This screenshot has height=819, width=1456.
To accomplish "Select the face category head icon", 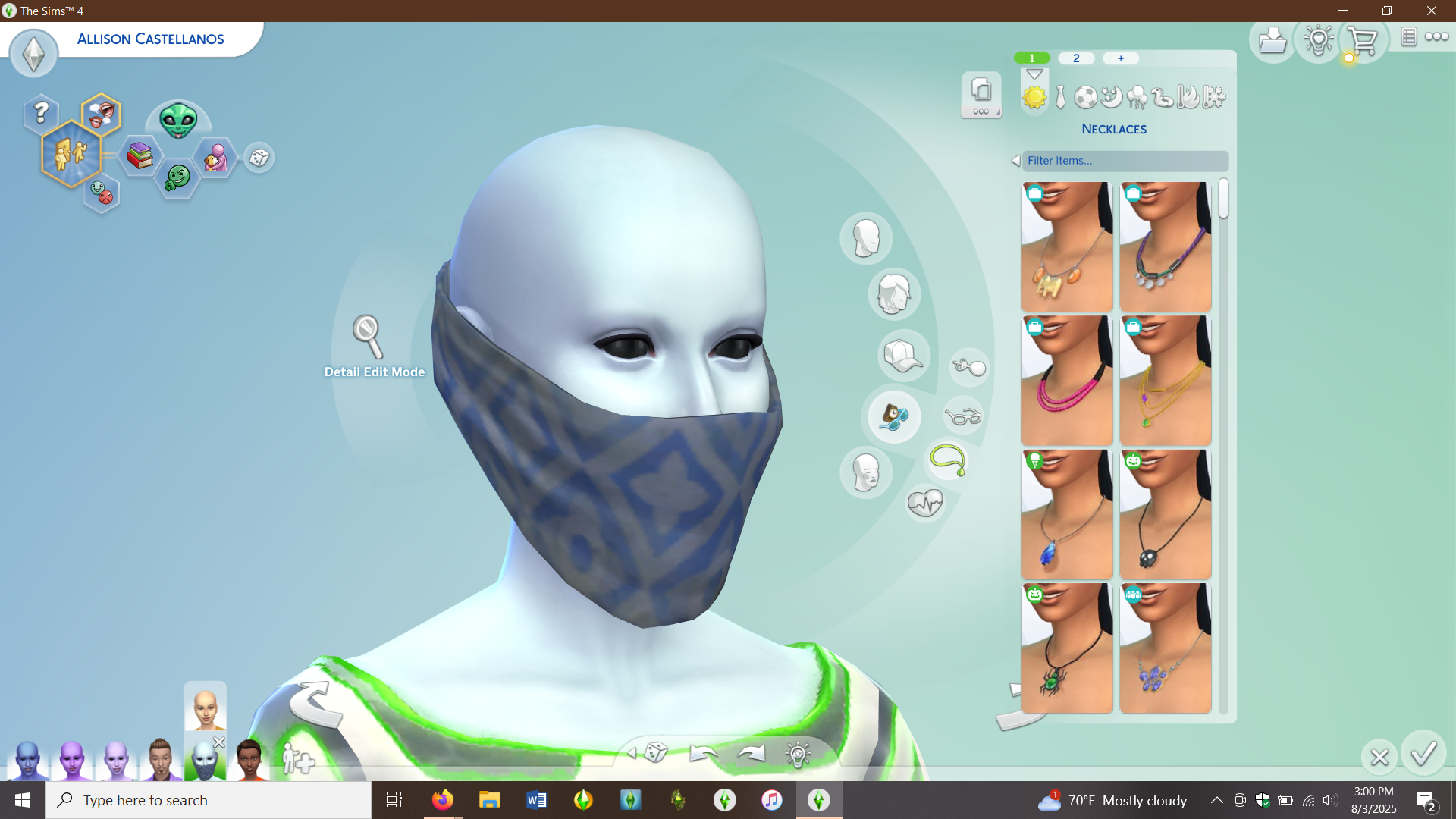I will pyautogui.click(x=866, y=238).
